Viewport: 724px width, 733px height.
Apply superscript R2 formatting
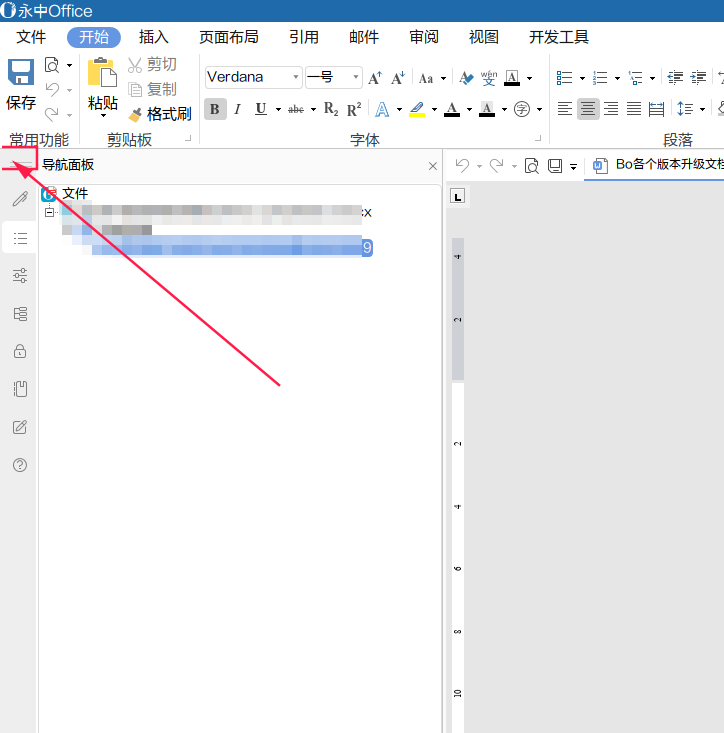pyautogui.click(x=354, y=109)
